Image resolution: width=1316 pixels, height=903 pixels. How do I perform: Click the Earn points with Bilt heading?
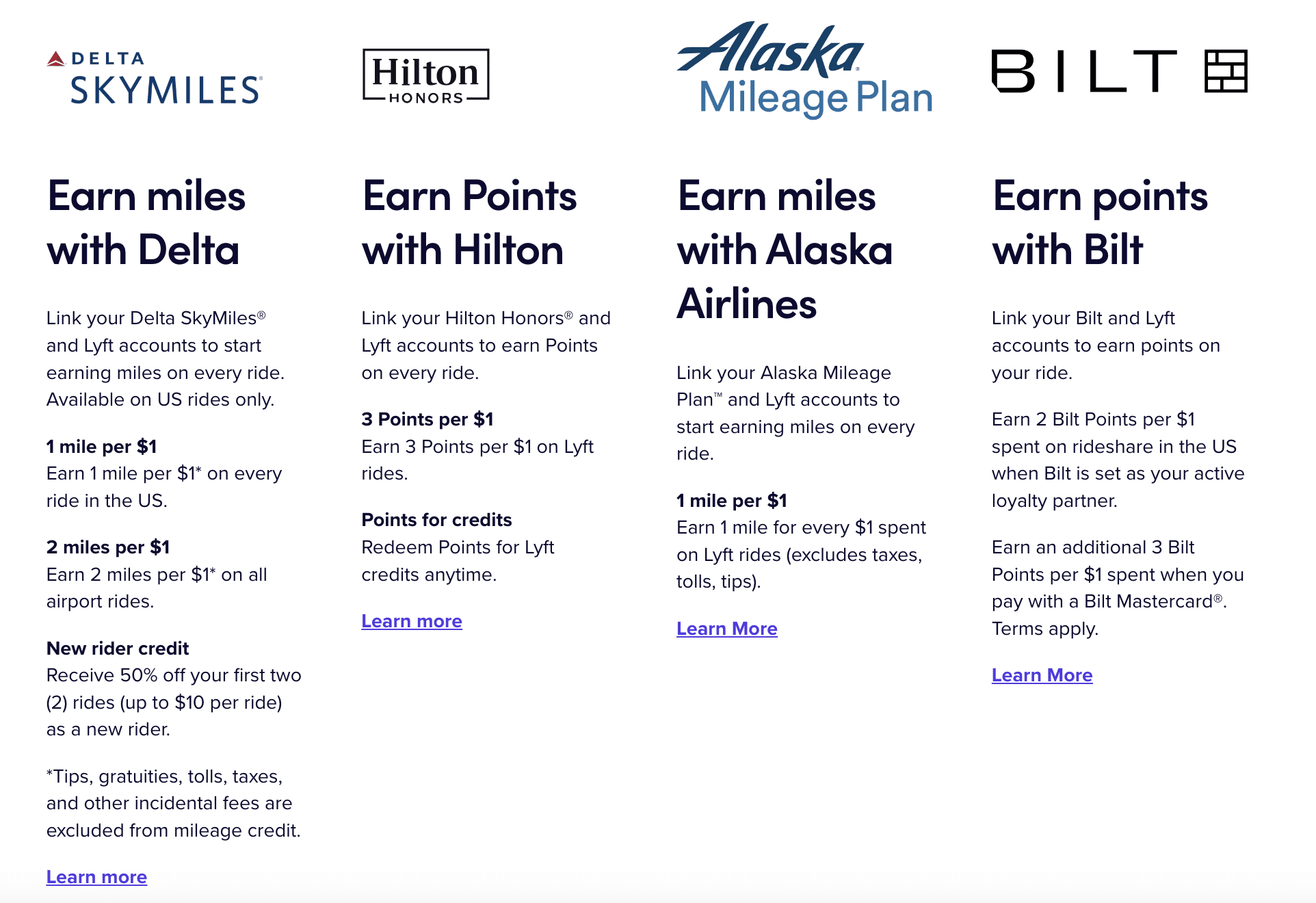pos(1100,222)
